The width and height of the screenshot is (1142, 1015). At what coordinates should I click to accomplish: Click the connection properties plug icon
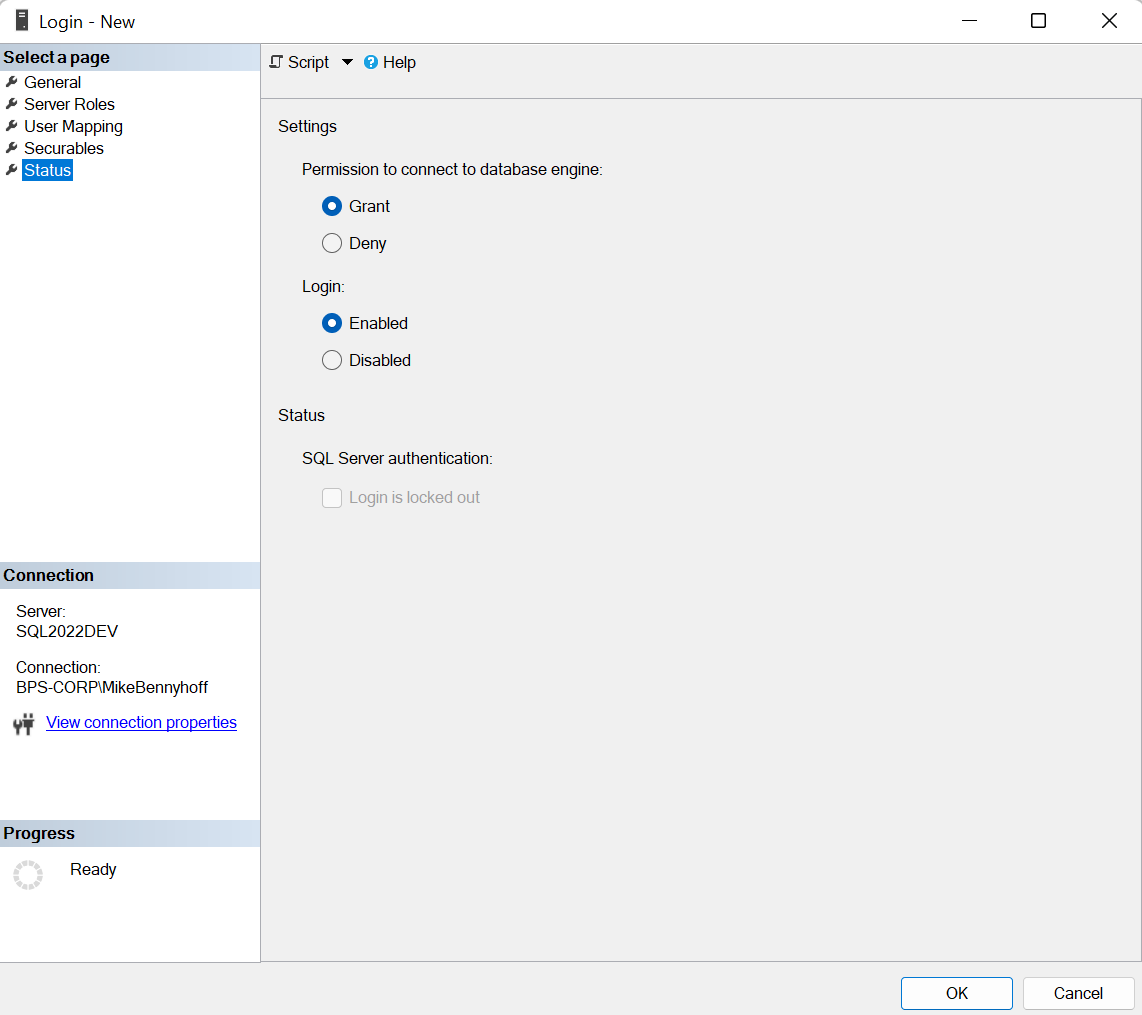(24, 724)
